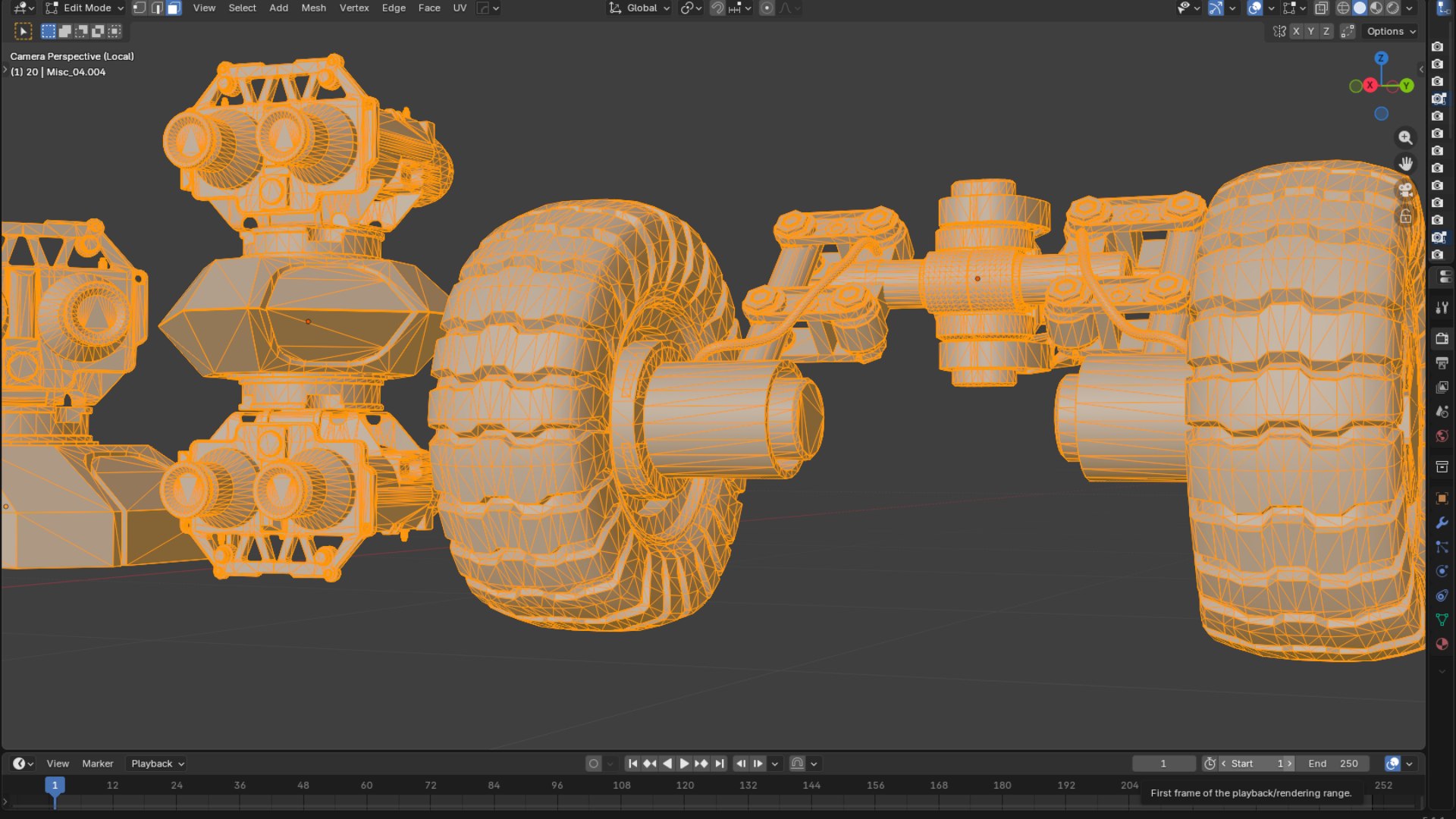Toggle gizmo visibility button
This screenshot has height=819, width=1456.
pos(1216,8)
